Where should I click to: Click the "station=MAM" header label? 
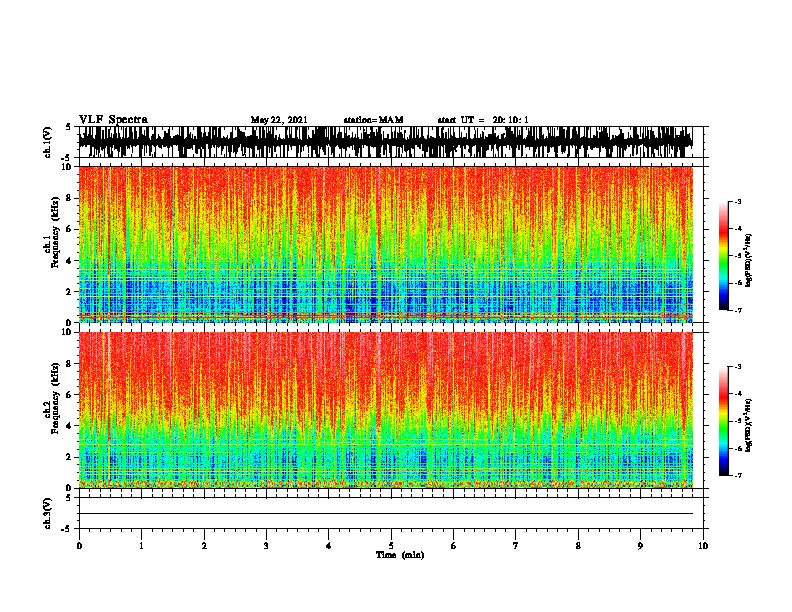tap(373, 120)
